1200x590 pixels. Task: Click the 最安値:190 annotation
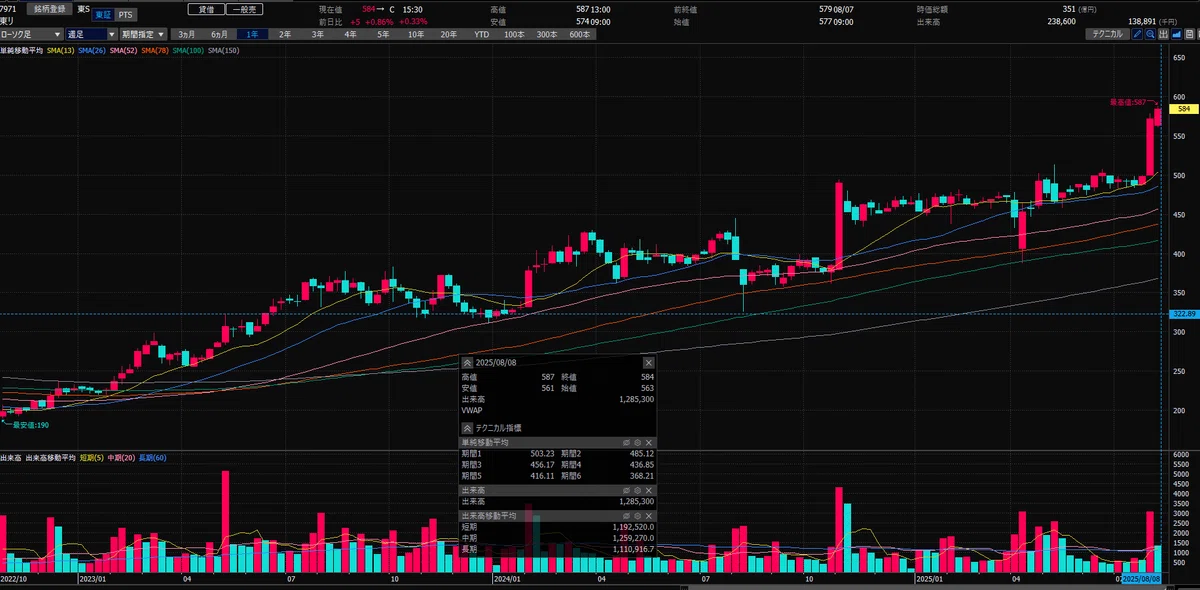pos(30,425)
